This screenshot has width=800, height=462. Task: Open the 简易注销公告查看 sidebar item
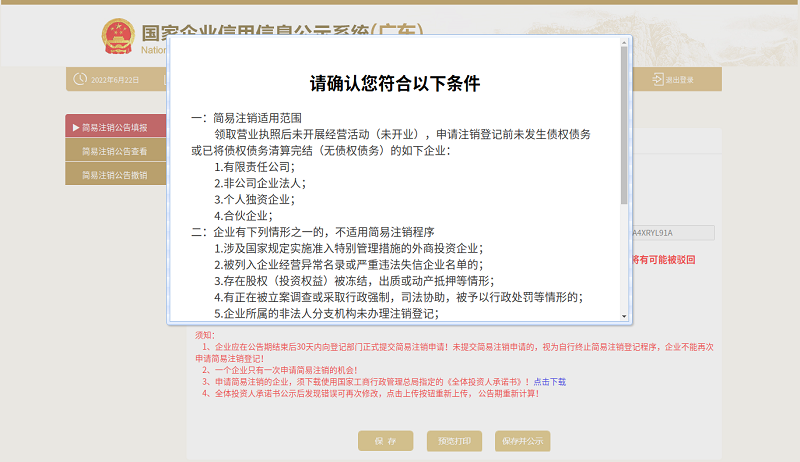(114, 152)
